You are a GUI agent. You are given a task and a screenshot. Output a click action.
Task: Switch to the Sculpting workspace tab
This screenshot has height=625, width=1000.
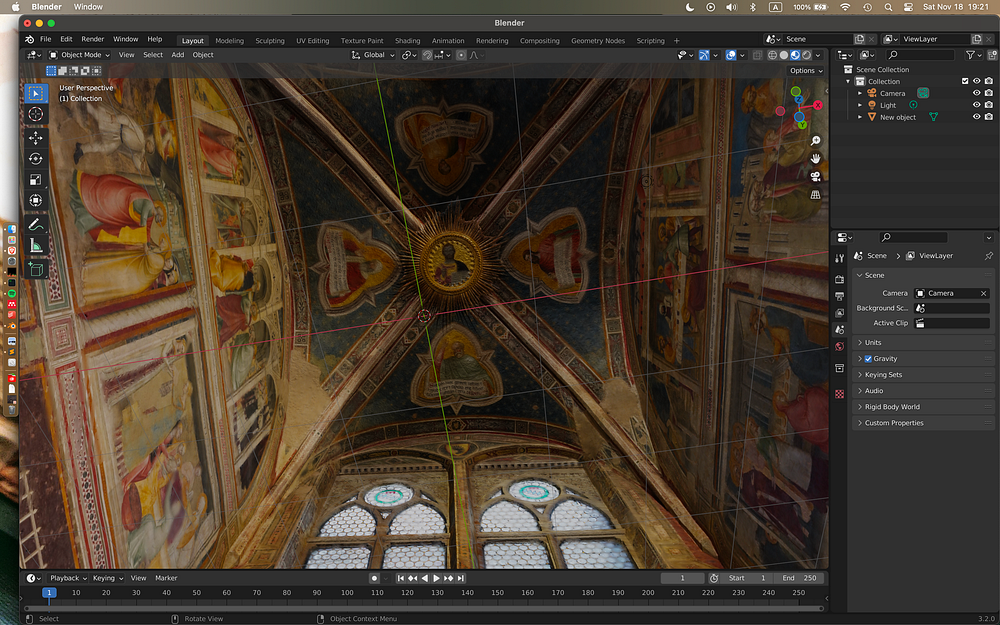(269, 41)
